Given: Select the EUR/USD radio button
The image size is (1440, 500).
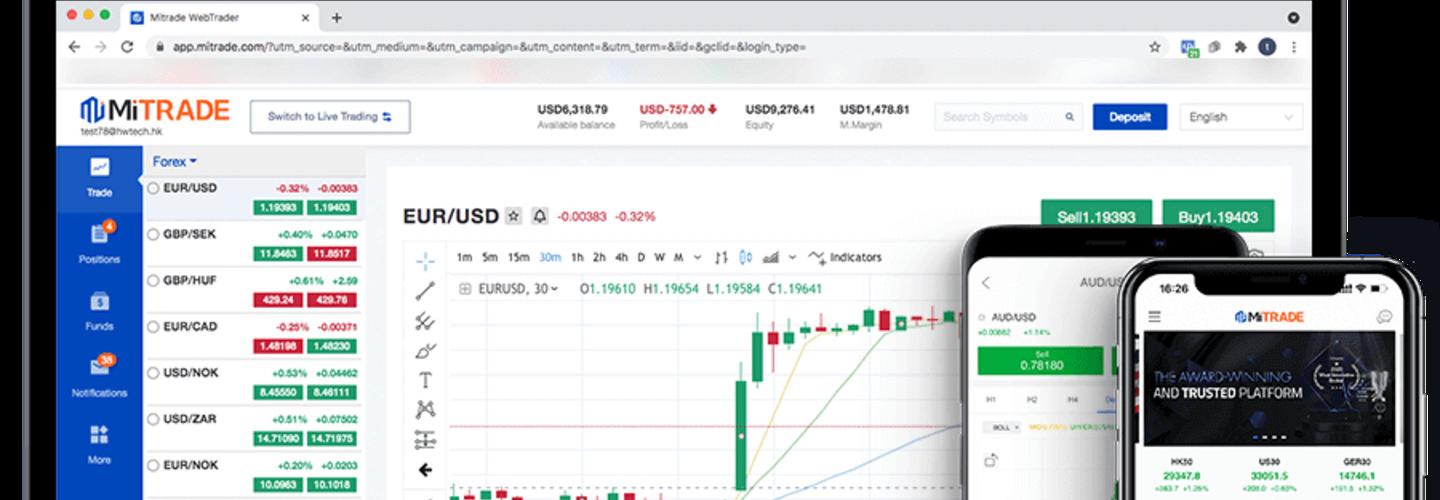Looking at the screenshot, I should coord(153,187).
